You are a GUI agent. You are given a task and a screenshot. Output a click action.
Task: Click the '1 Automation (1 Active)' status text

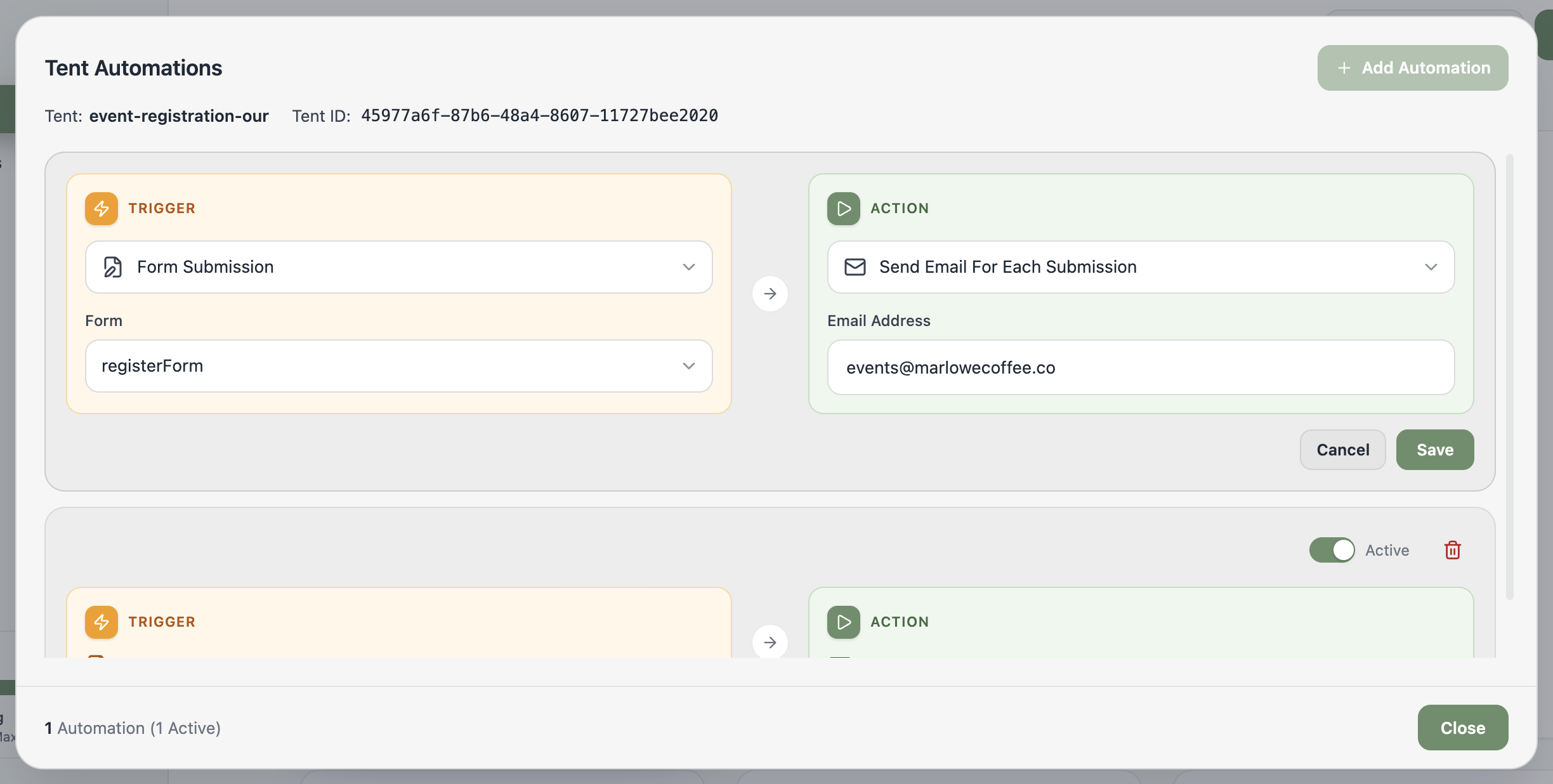[x=133, y=728]
